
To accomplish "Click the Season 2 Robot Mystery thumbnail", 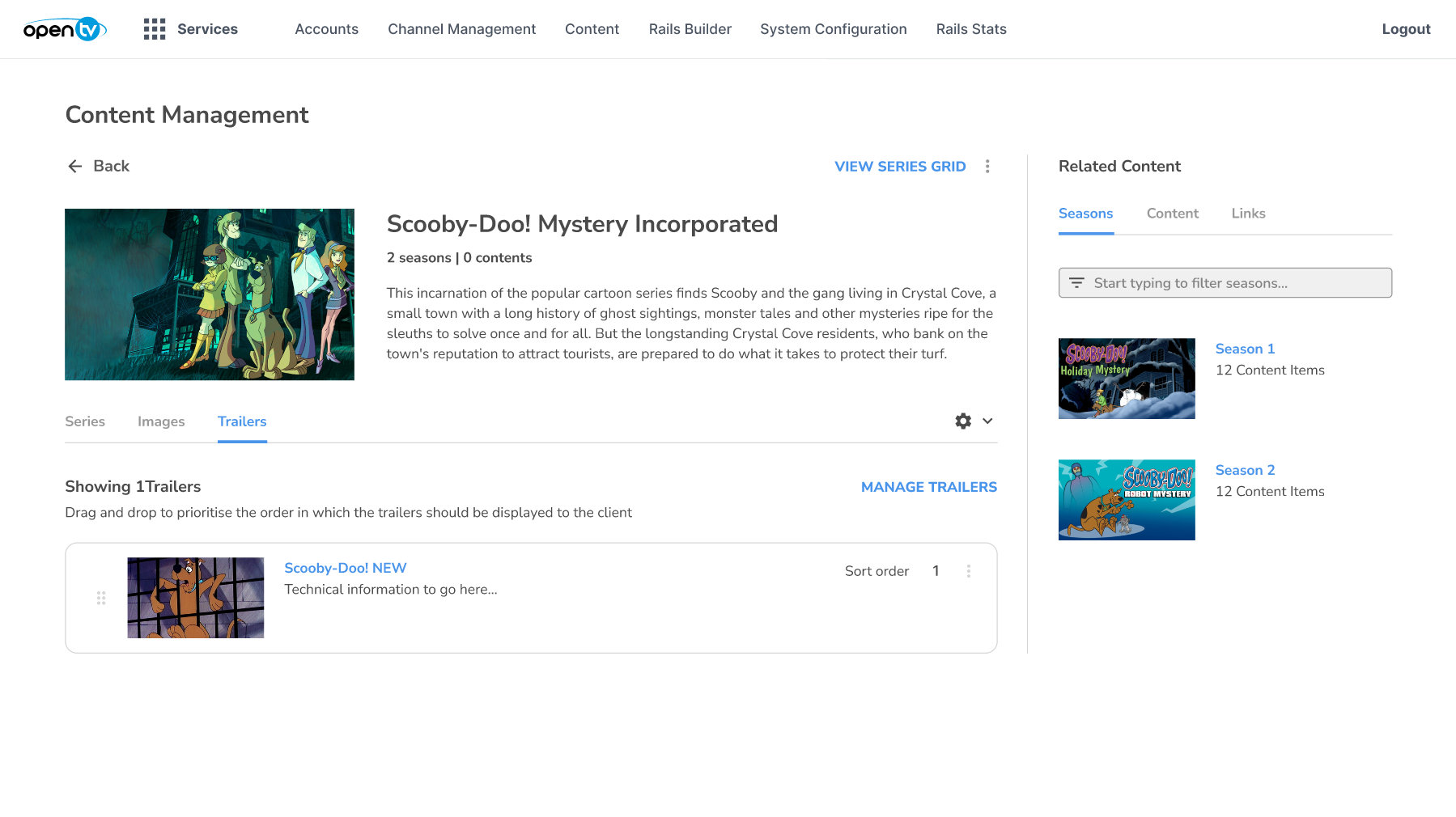I will coord(1127,500).
